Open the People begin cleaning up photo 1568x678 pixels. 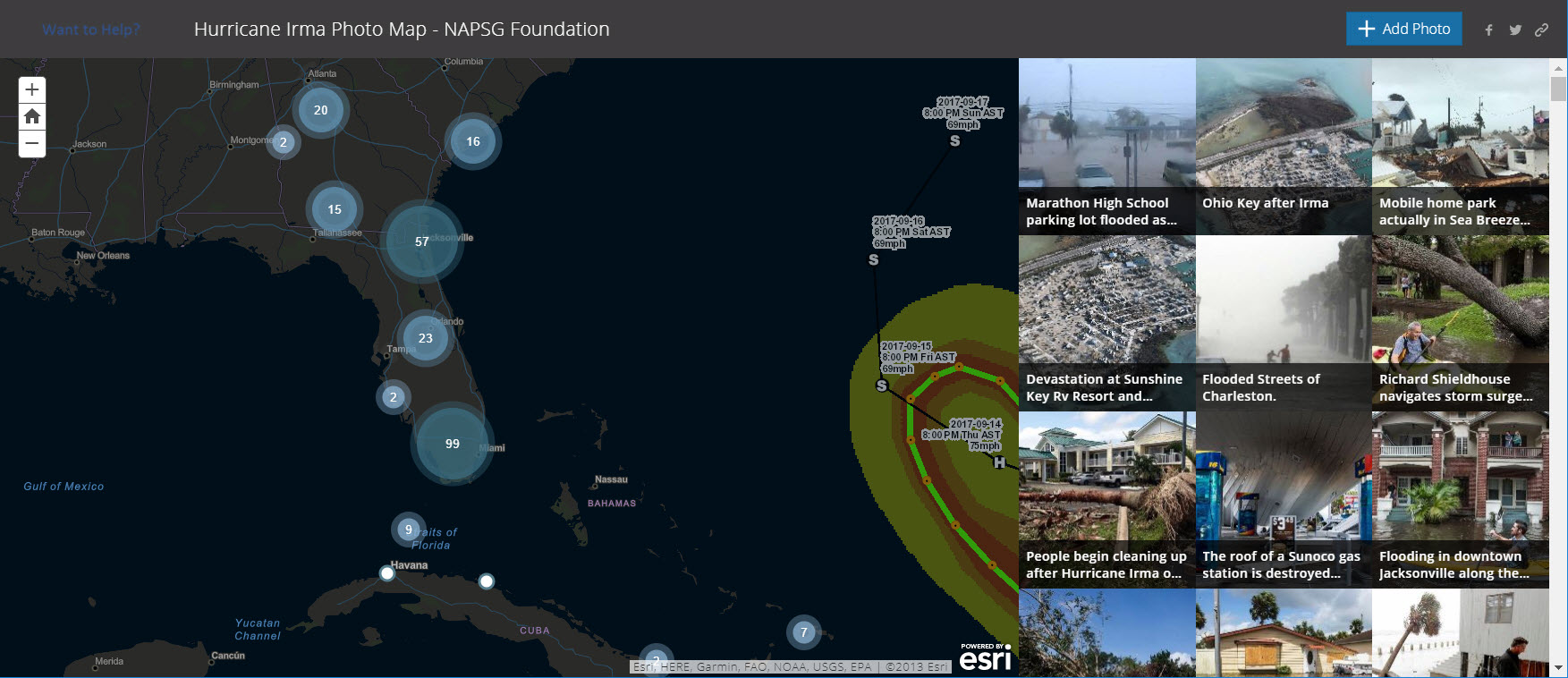click(1107, 499)
